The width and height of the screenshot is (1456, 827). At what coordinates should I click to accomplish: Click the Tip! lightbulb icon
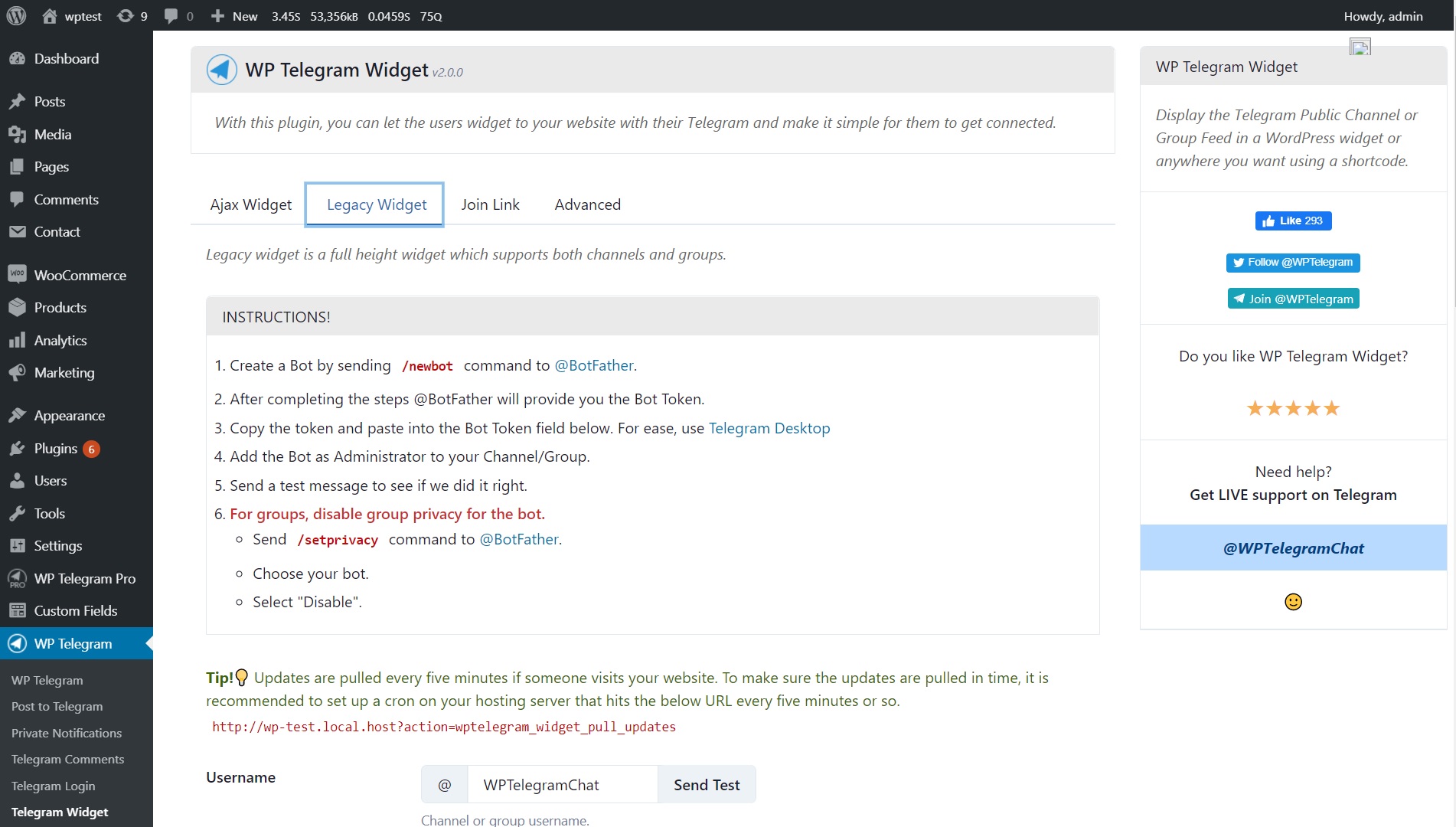[x=242, y=678]
